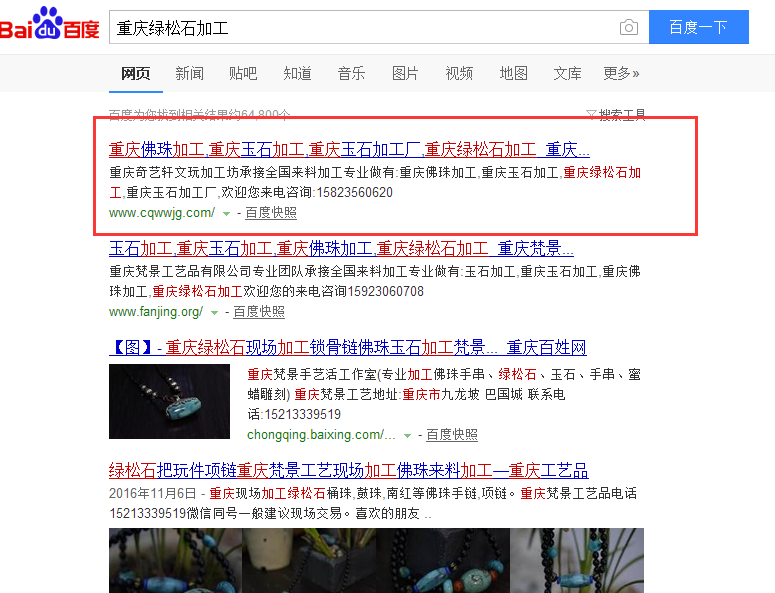
Task: Open camera image search icon
Action: coord(629,27)
